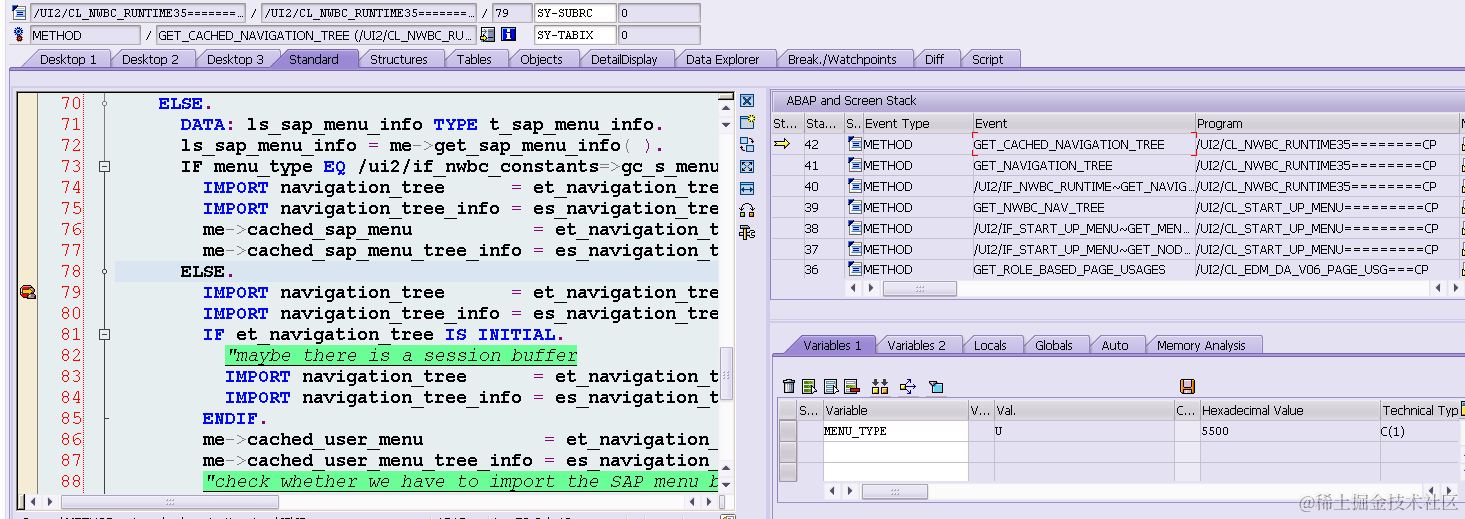Go to the Objects tab
This screenshot has height=519, width=1465.
pos(541,59)
